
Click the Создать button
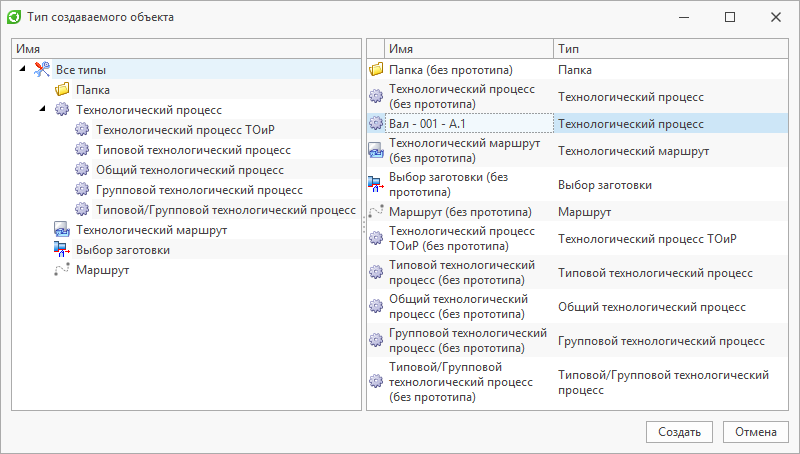click(x=679, y=432)
